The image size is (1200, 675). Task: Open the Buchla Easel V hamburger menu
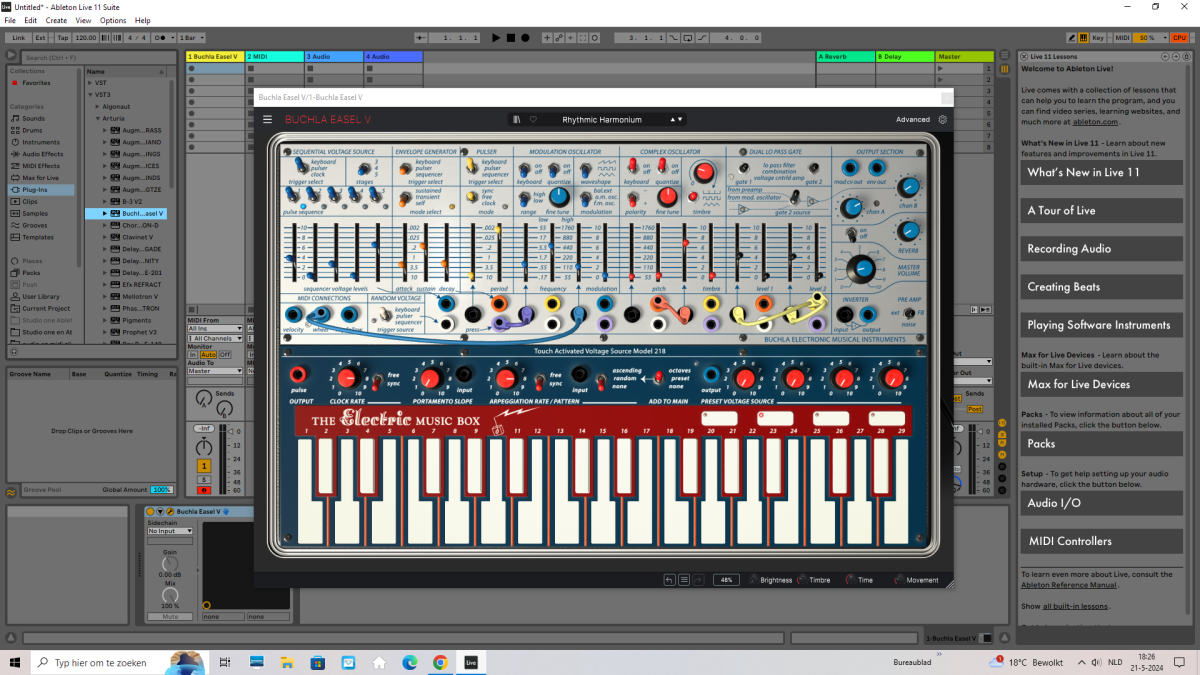pyautogui.click(x=267, y=119)
